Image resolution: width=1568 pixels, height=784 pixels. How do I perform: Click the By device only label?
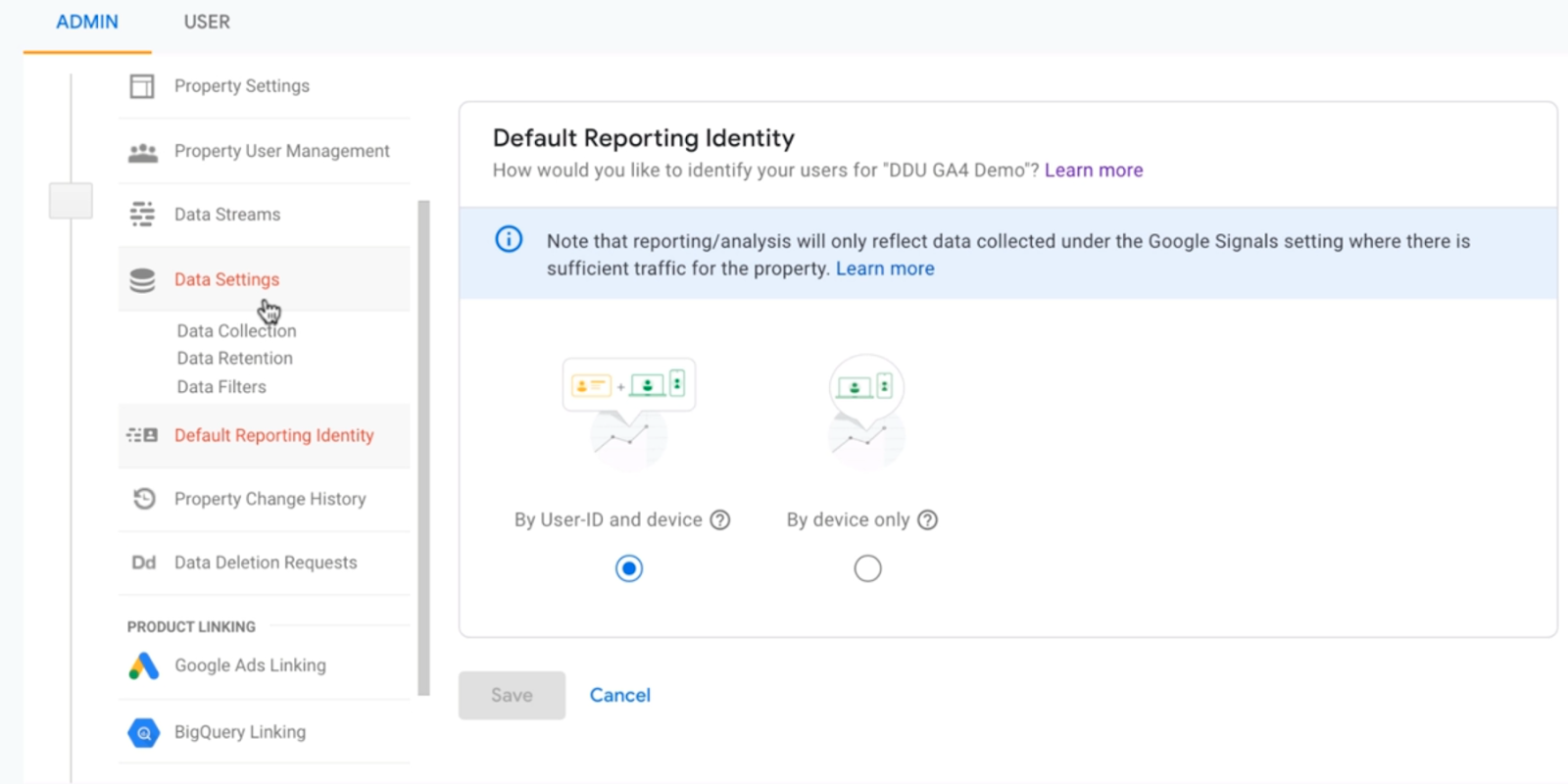click(849, 520)
